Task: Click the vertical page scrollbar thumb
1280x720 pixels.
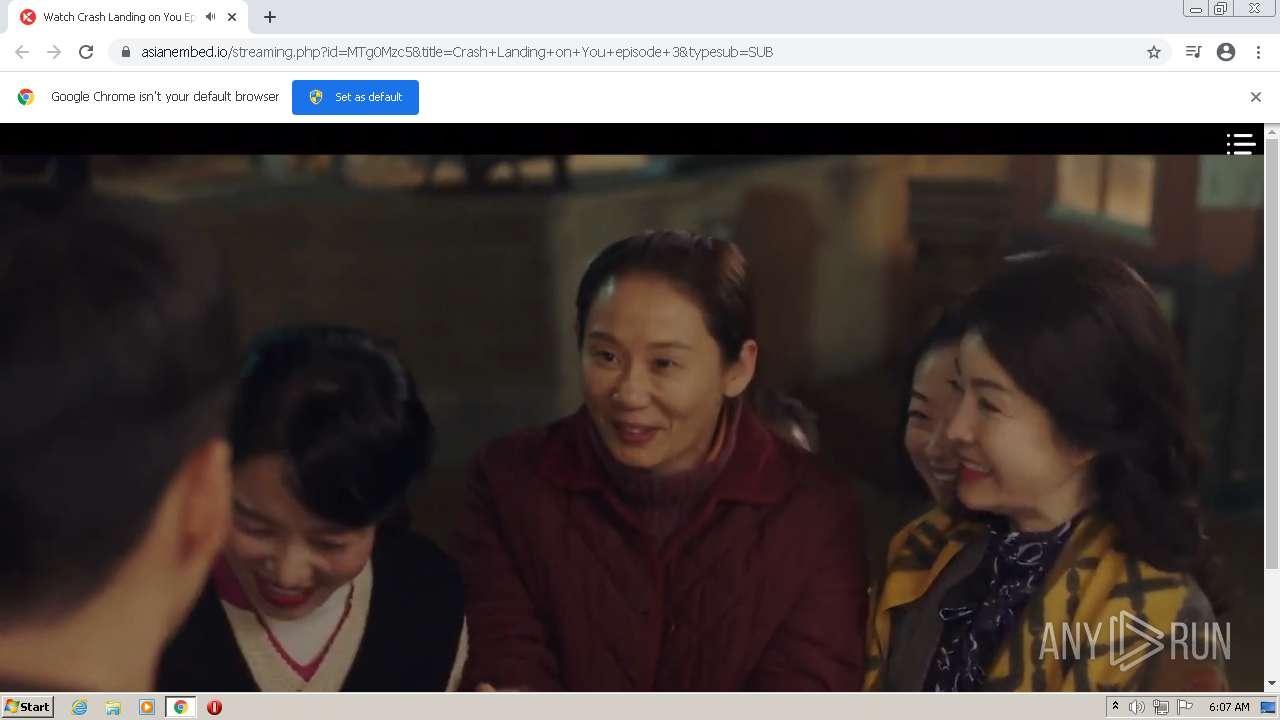Action: point(1272,354)
